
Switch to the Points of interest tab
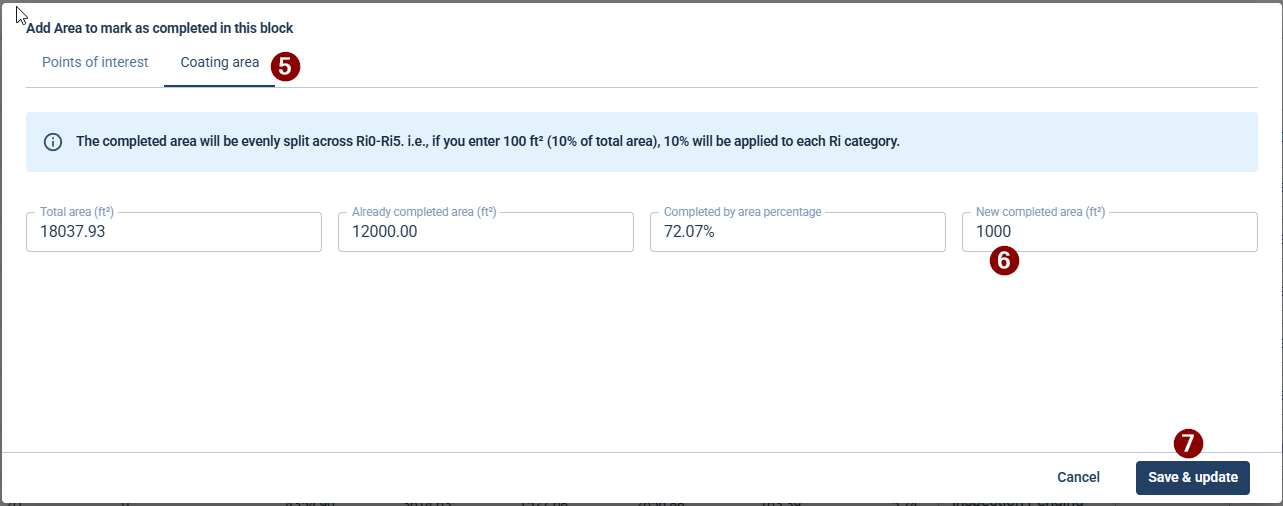(x=95, y=63)
